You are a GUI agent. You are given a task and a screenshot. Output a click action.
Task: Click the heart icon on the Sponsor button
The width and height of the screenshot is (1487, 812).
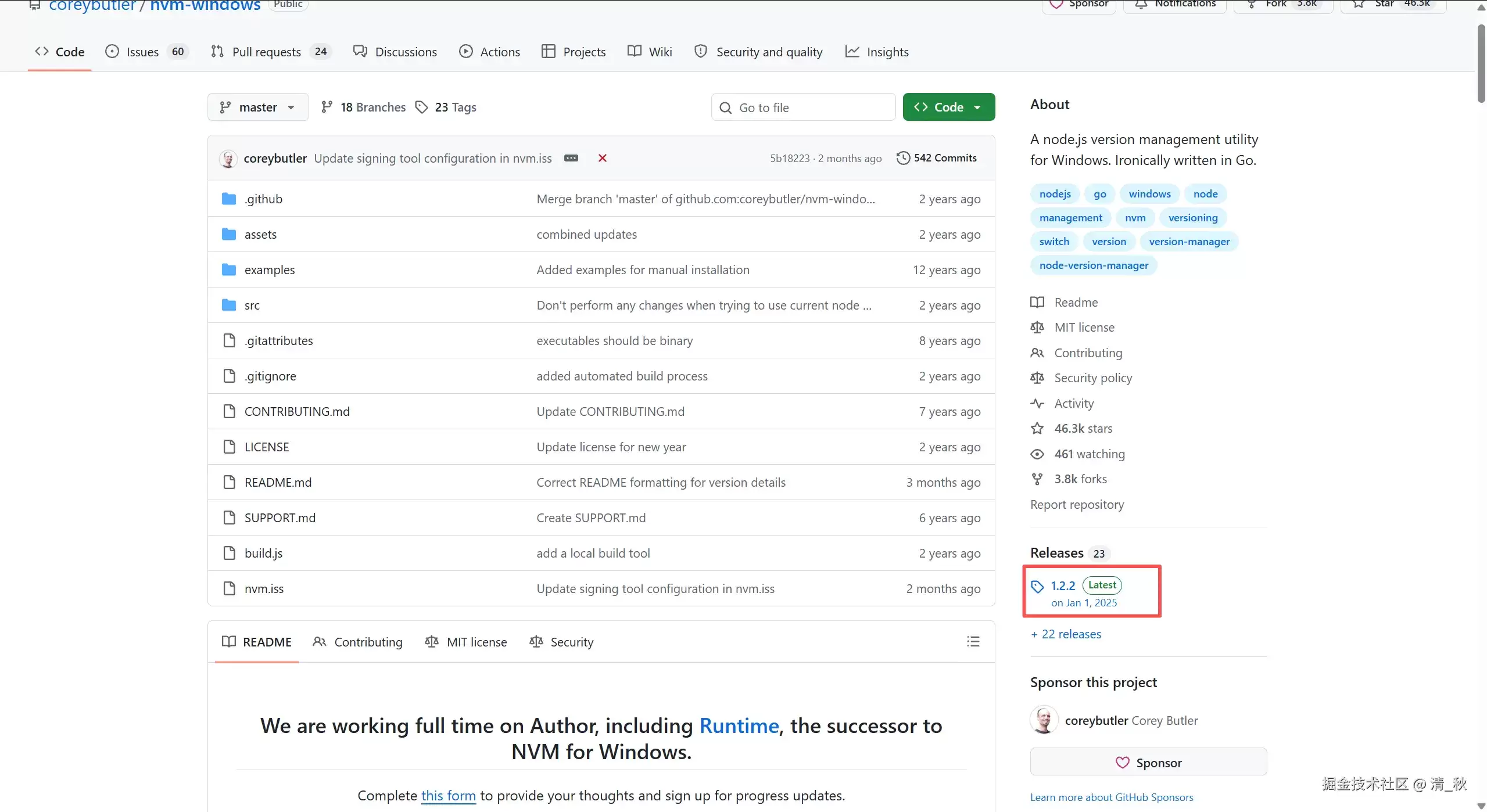[x=1123, y=763]
